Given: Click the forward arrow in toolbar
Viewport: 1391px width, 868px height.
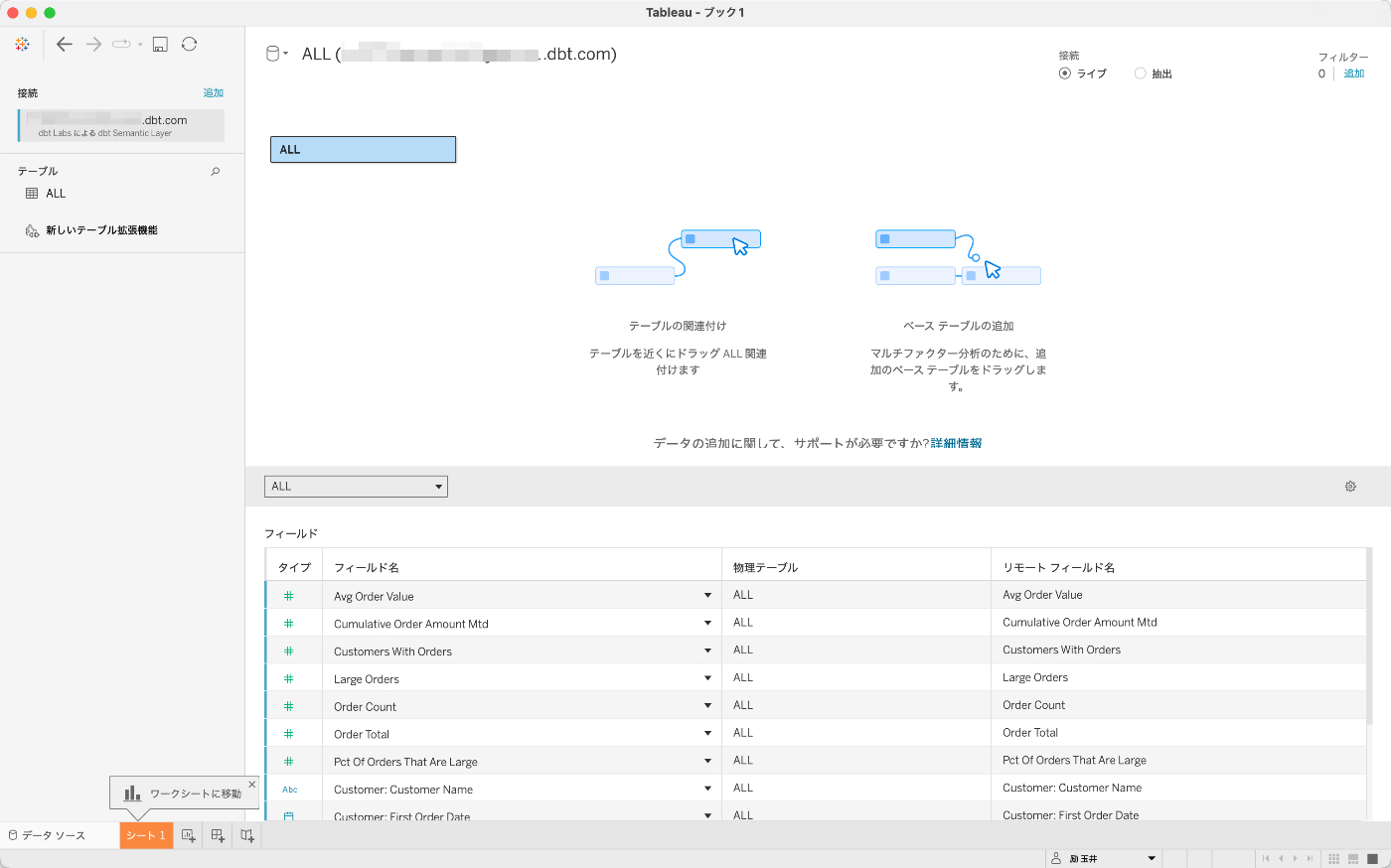Looking at the screenshot, I should (x=93, y=44).
